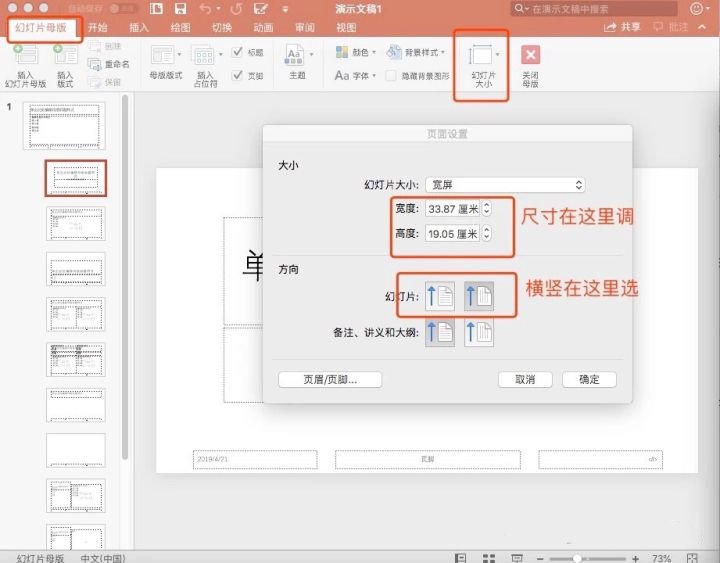Switch to the 动画 (Animations) tab
Image resolution: width=720 pixels, height=563 pixels.
263,28
